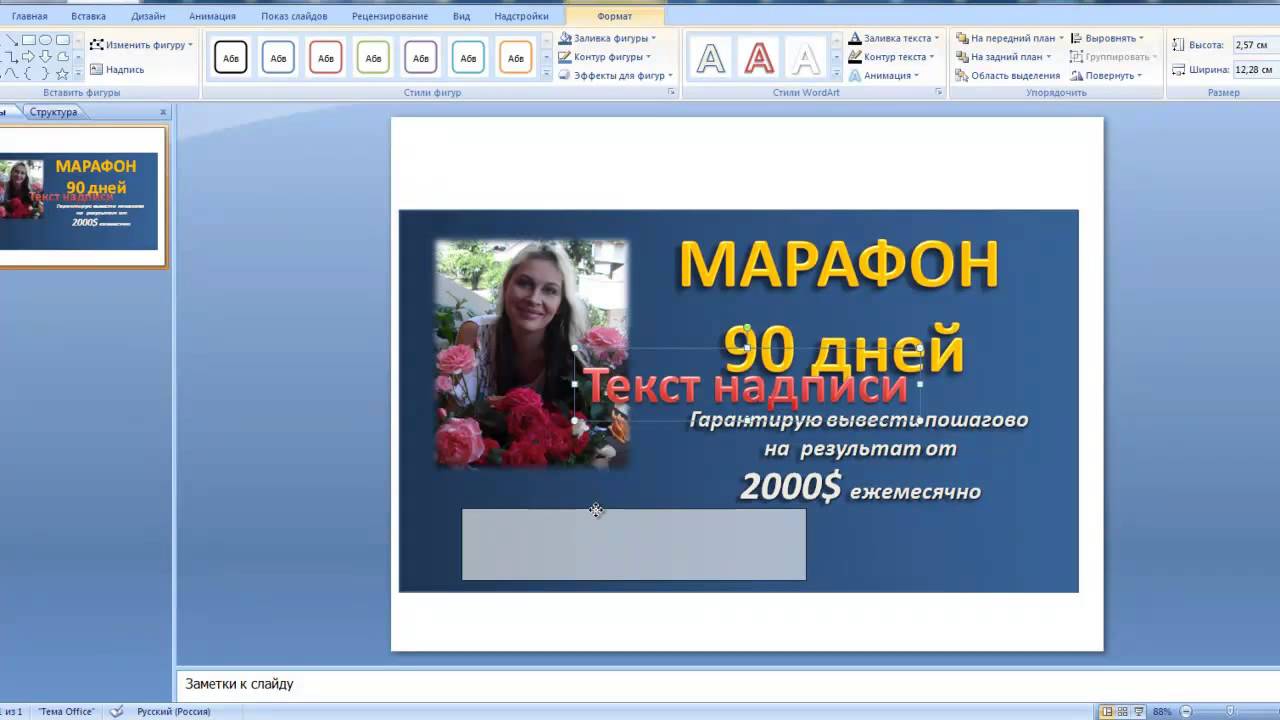
Task: Choose the oval shape tool
Action: 46,40
